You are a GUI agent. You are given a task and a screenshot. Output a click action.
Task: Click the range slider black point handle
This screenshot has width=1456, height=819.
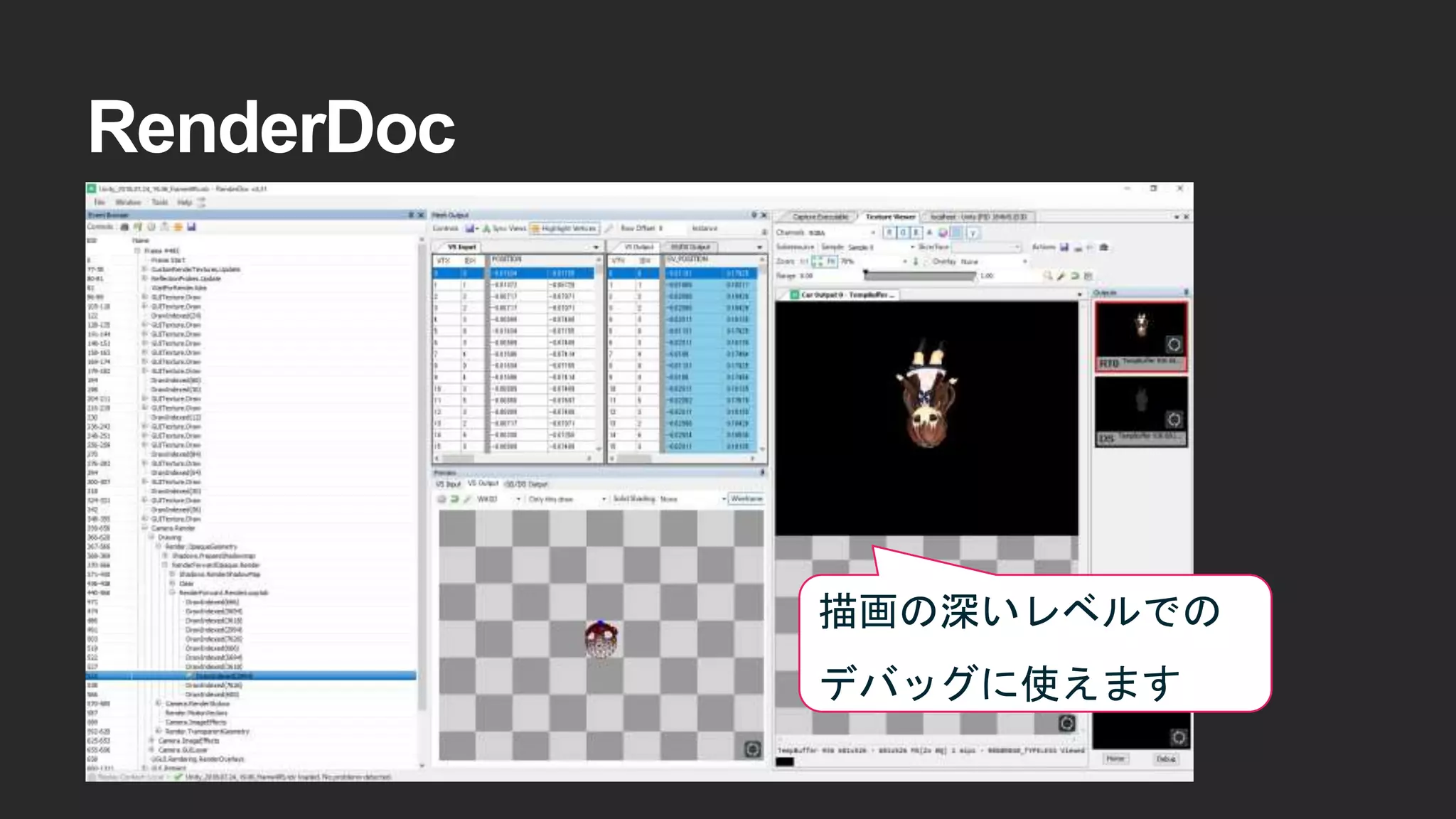click(x=865, y=274)
